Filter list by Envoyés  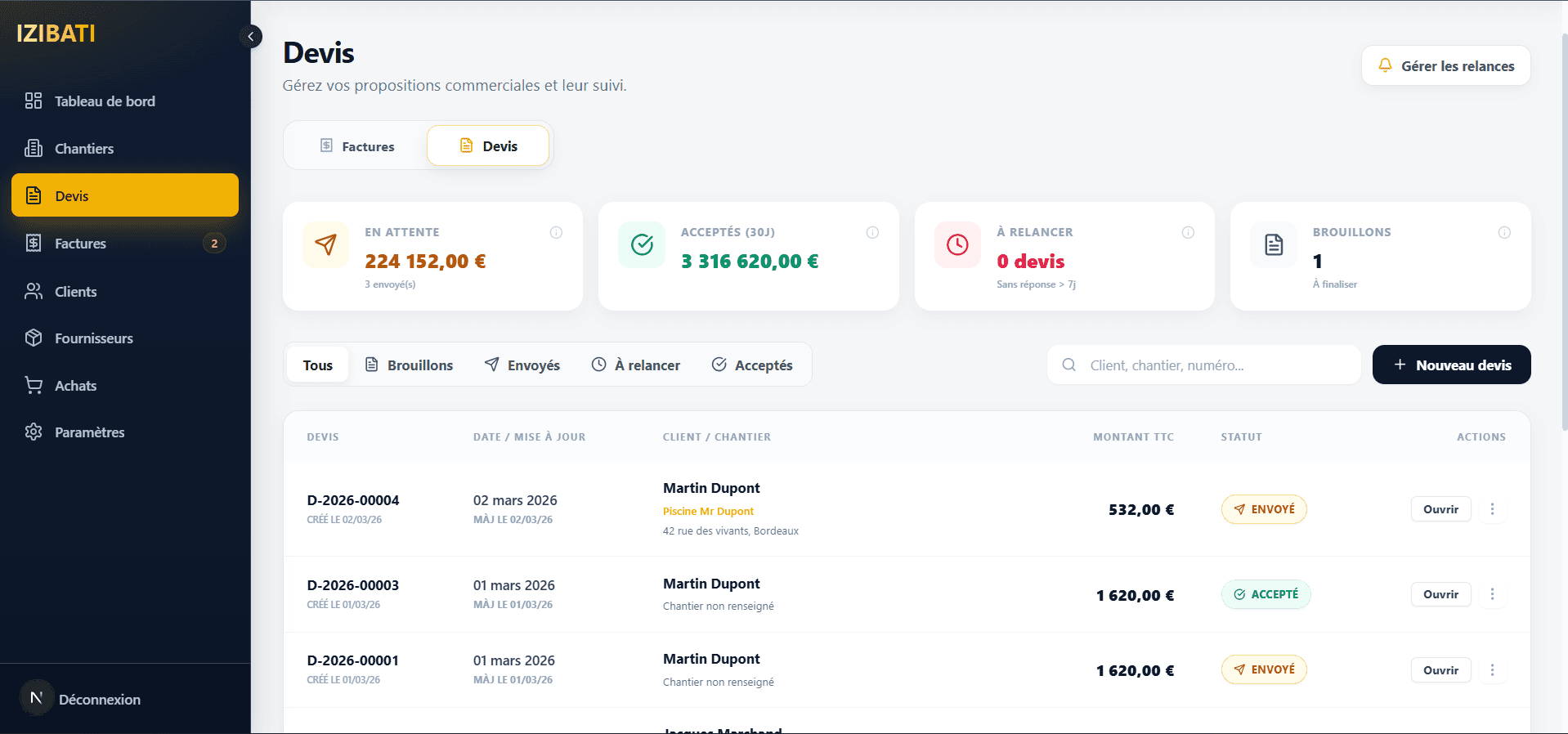point(522,365)
